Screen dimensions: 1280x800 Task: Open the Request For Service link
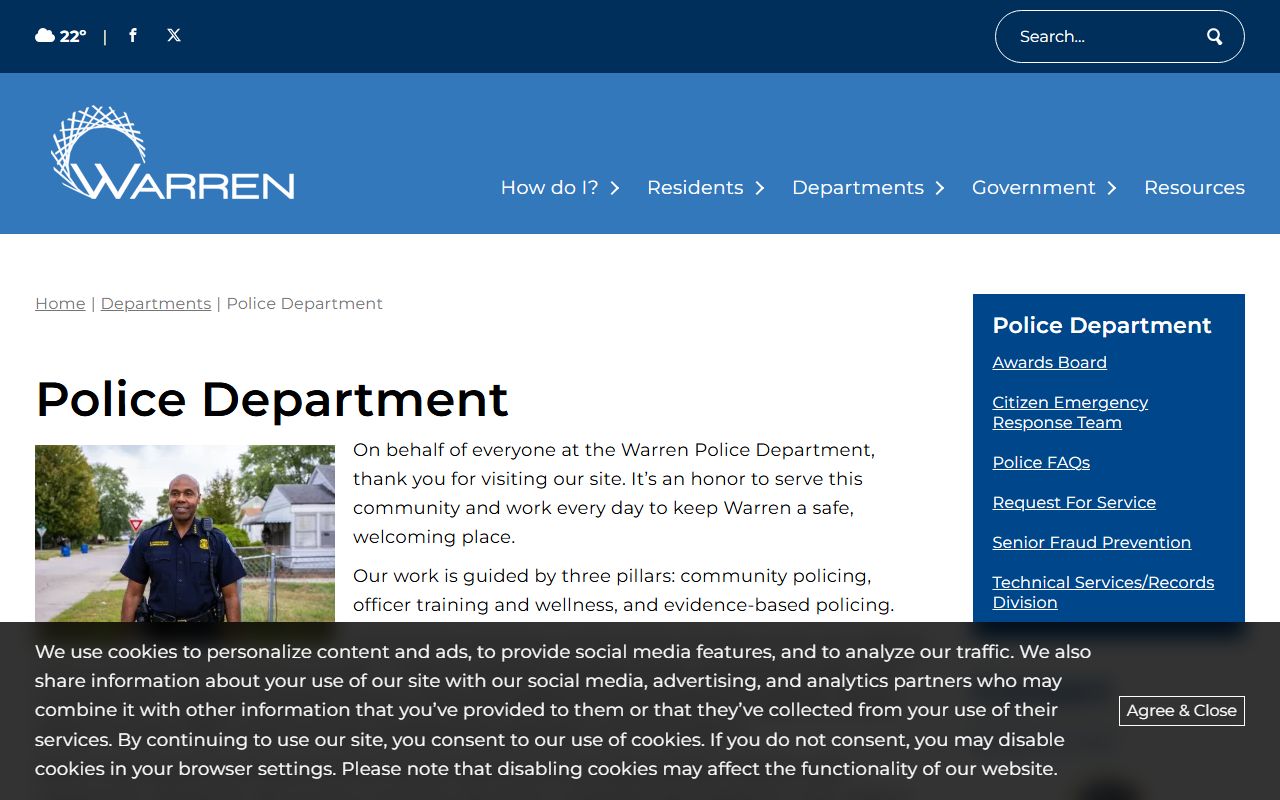(x=1074, y=503)
